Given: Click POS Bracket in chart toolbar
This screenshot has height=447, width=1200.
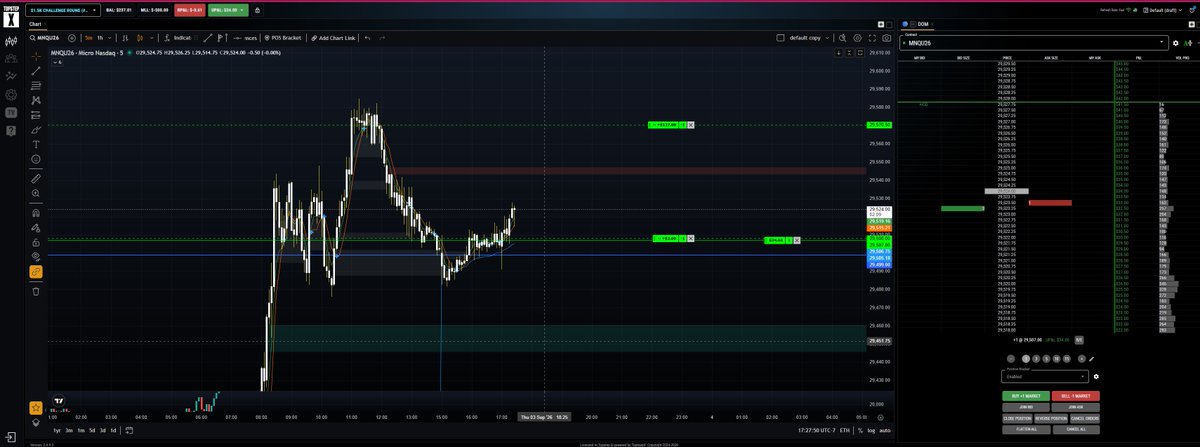Looking at the screenshot, I should point(281,38).
